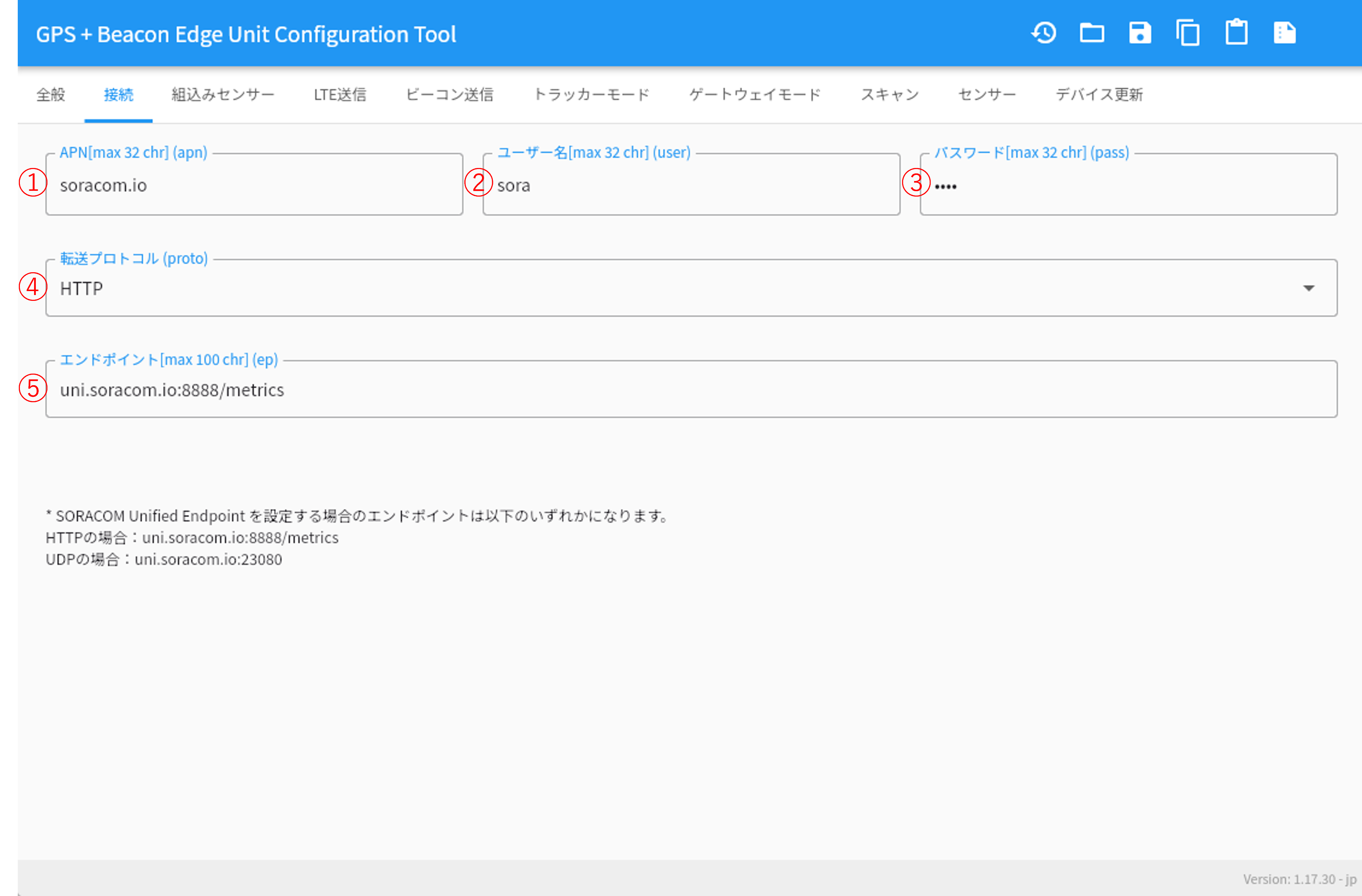This screenshot has height=896, width=1362.
Task: Click the HTTPの場合 endpoint note text
Action: (192, 538)
